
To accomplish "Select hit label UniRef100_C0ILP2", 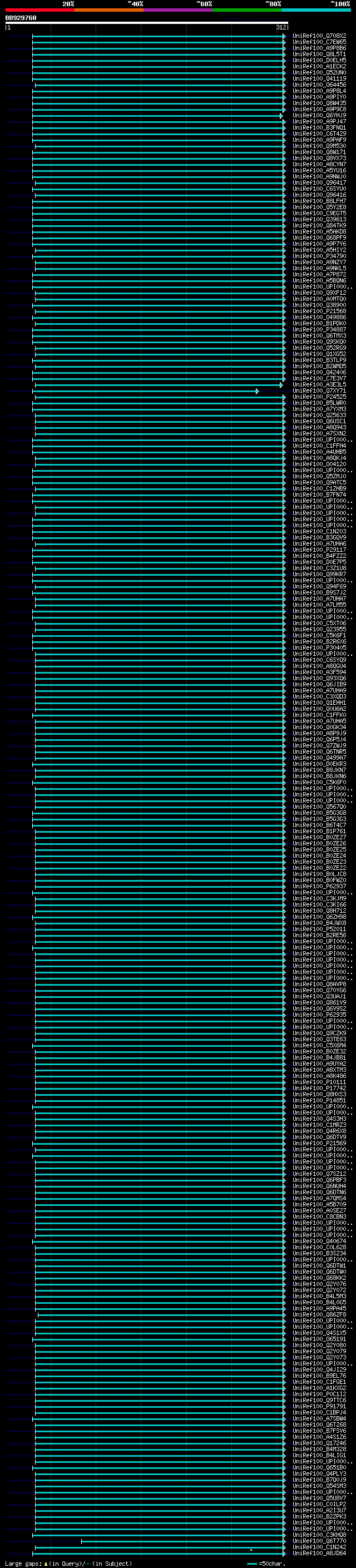I will pos(319,1504).
